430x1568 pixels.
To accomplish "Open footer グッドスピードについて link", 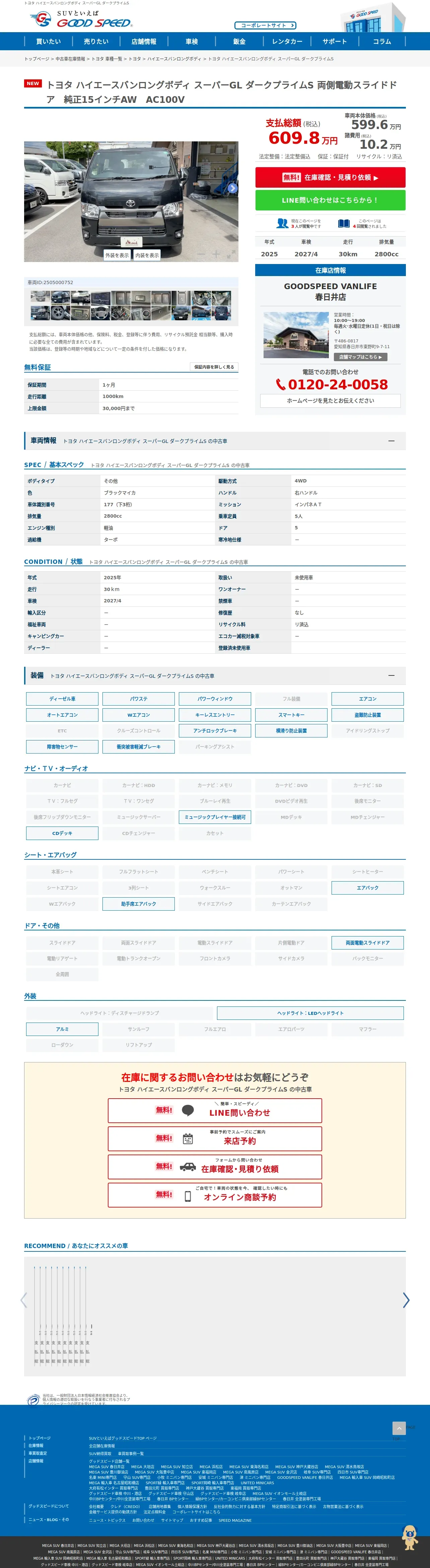I will pos(49,1506).
